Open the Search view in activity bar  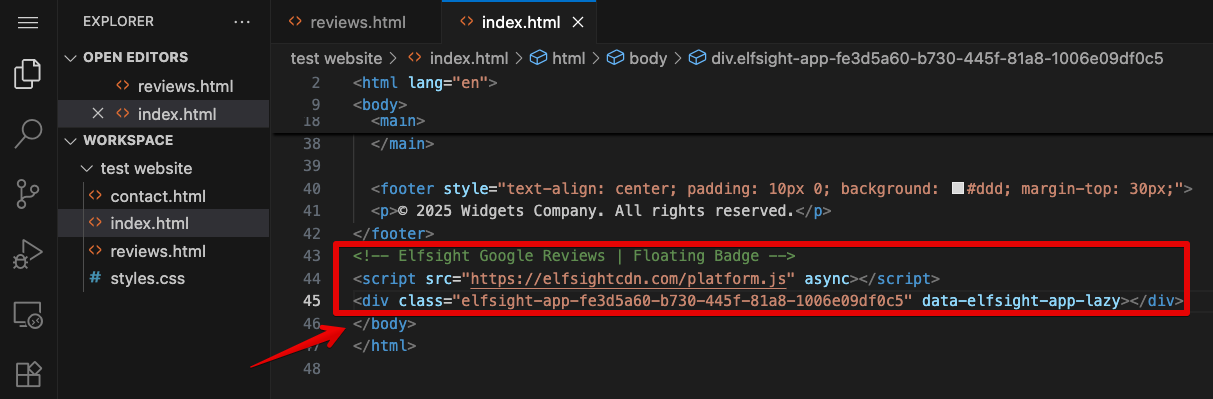pyautogui.click(x=28, y=134)
